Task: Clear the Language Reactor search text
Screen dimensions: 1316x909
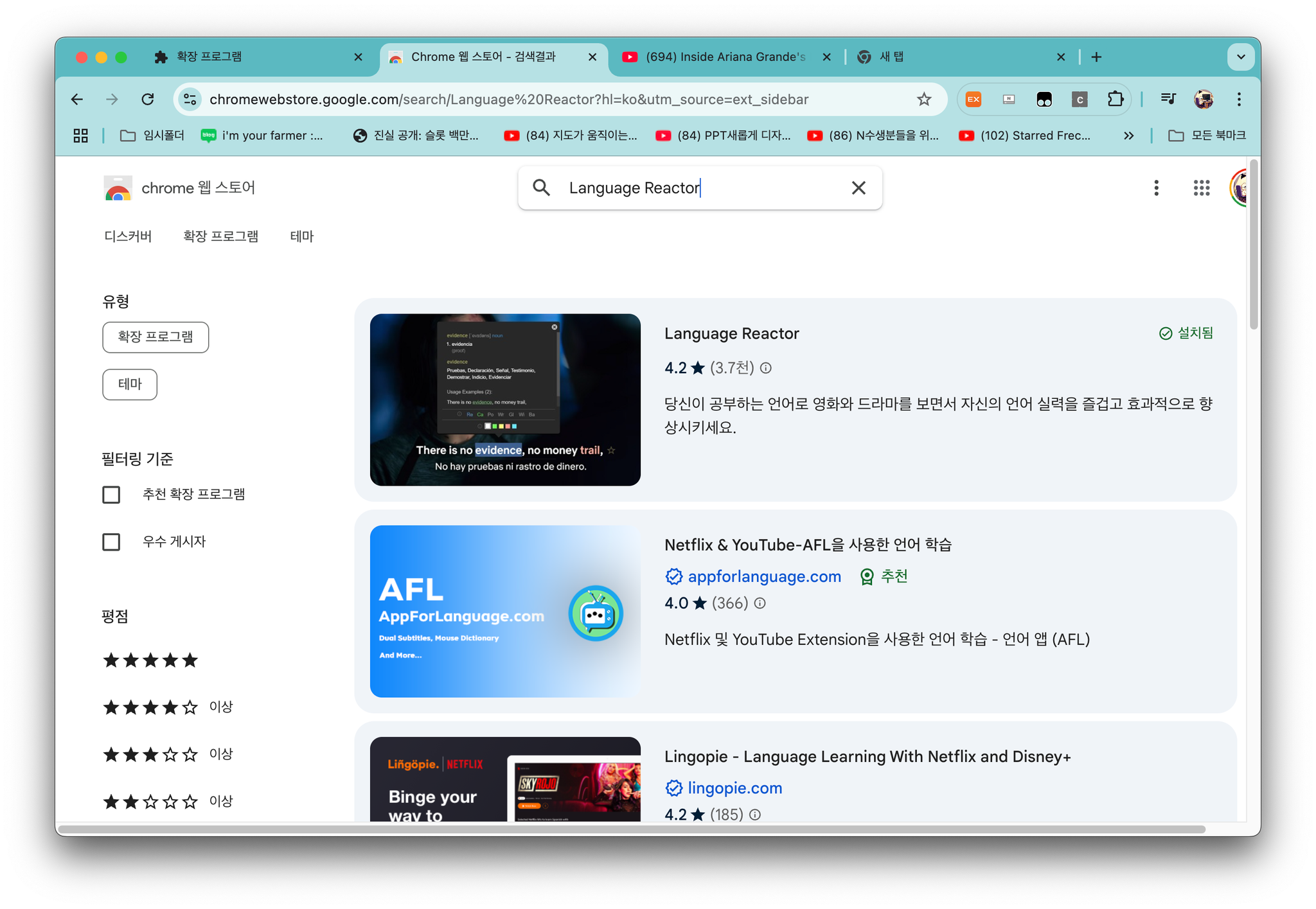Action: coord(858,188)
